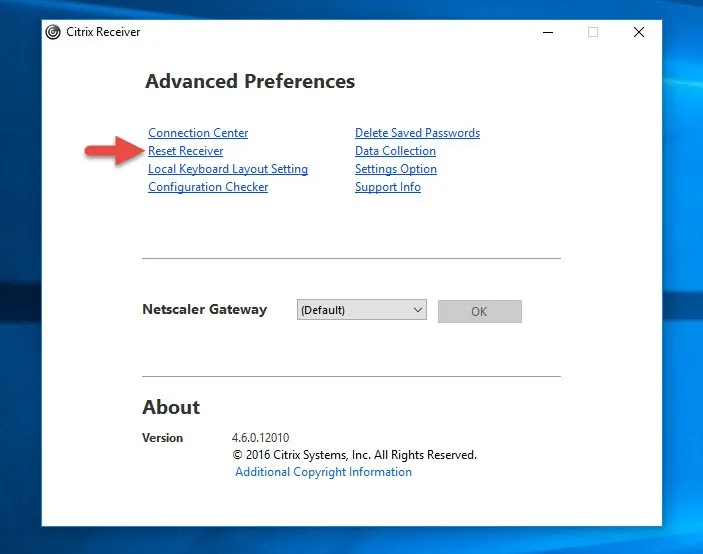Open the Connection Center link
The height and width of the screenshot is (554, 703).
198,133
